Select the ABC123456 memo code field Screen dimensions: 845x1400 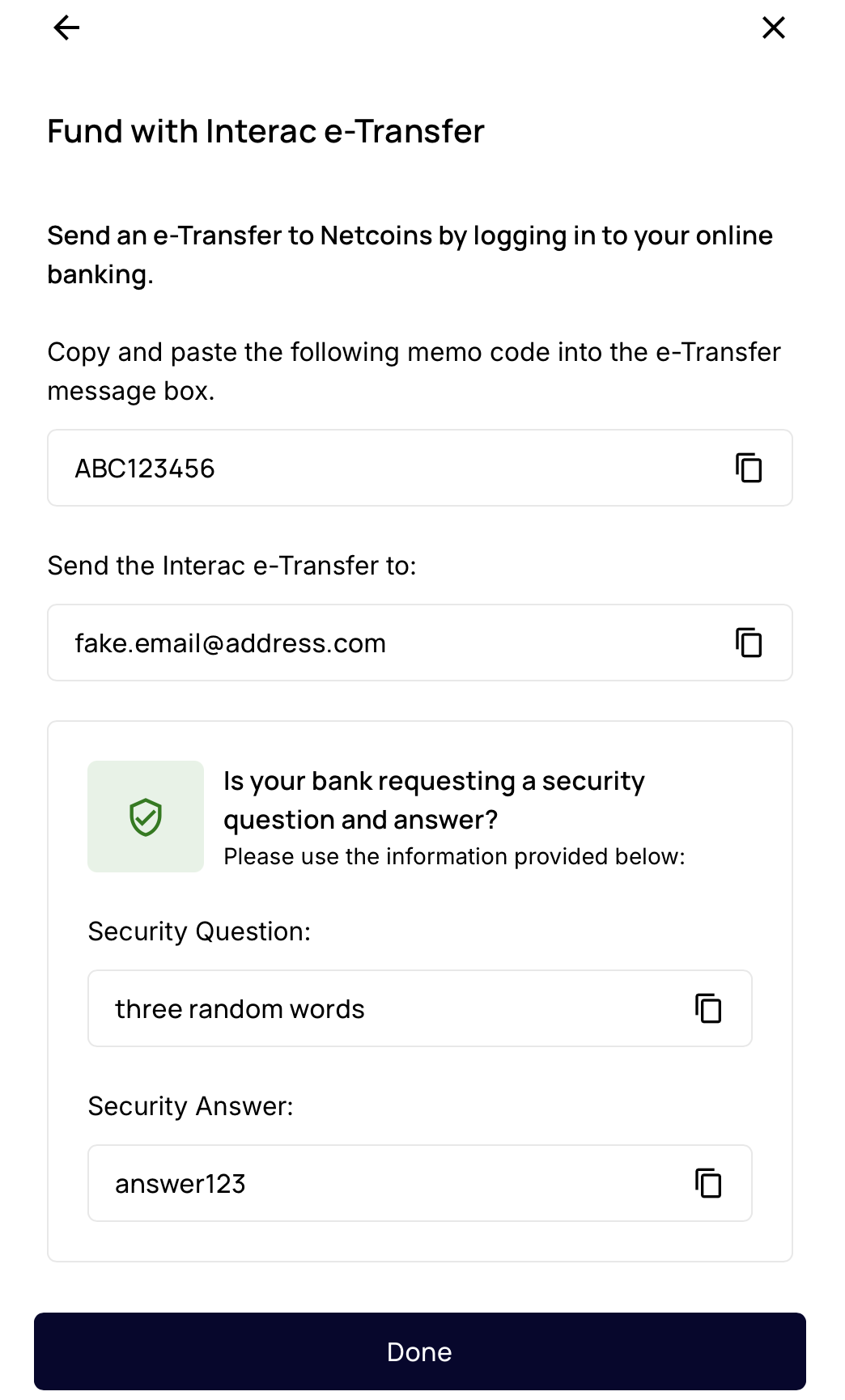[x=420, y=468]
